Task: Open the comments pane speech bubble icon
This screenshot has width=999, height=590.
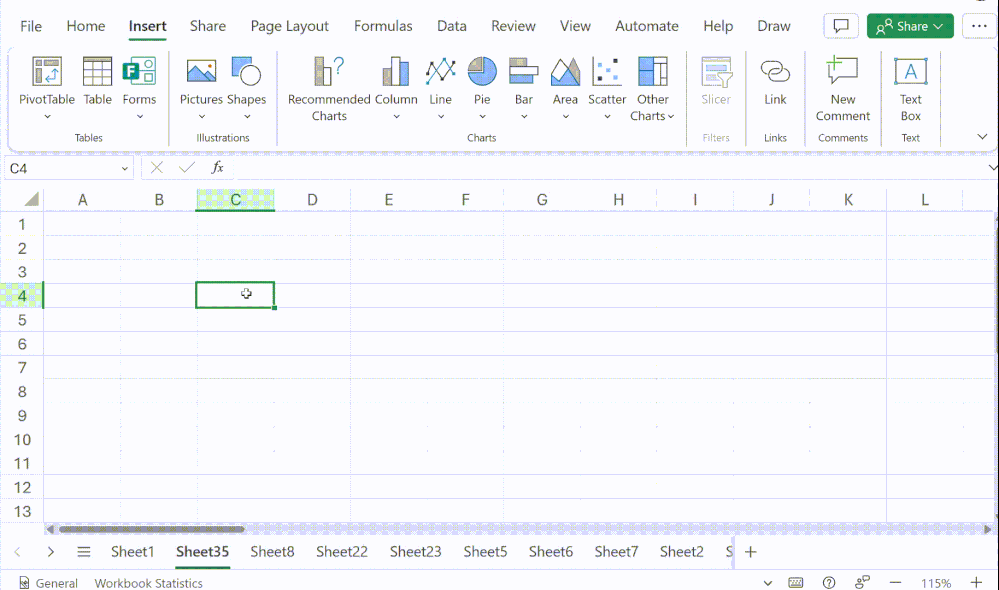Action: click(x=841, y=26)
